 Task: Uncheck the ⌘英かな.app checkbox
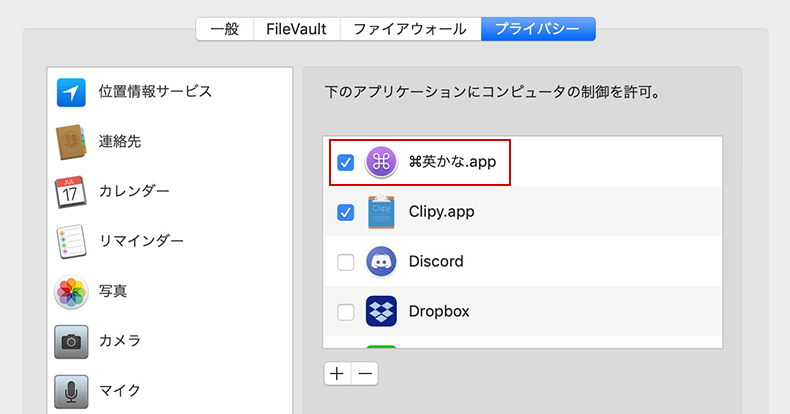(346, 163)
